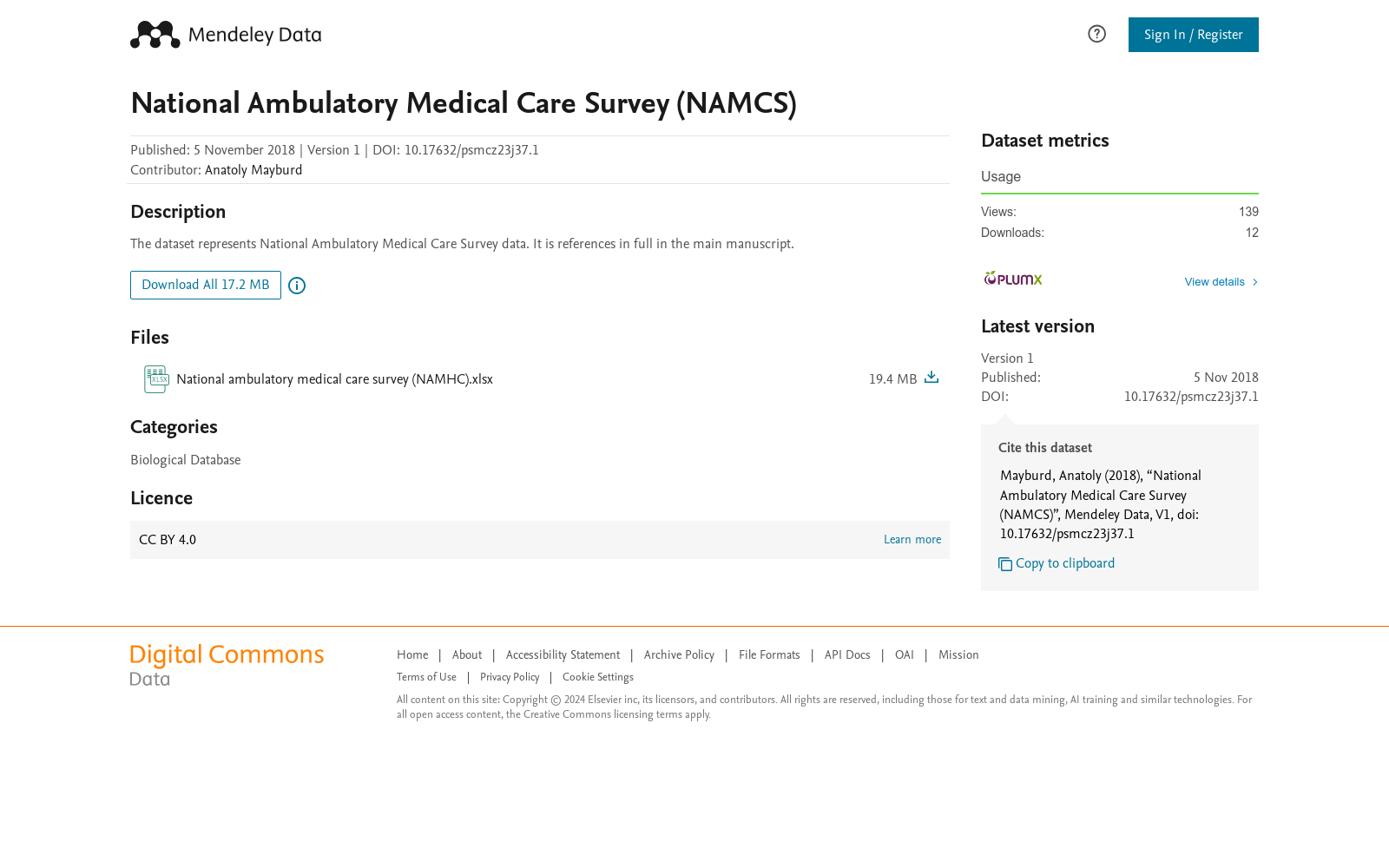
Task: Expand View details chevron for PlumX metrics
Action: click(1254, 282)
